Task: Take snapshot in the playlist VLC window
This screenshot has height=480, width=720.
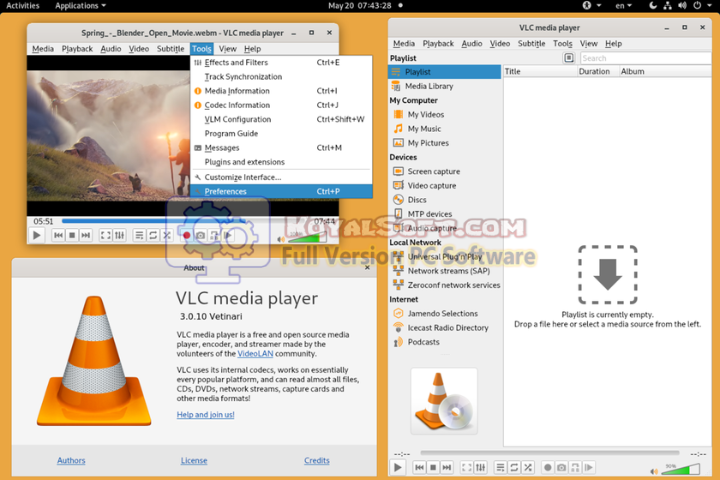Action: pos(561,468)
